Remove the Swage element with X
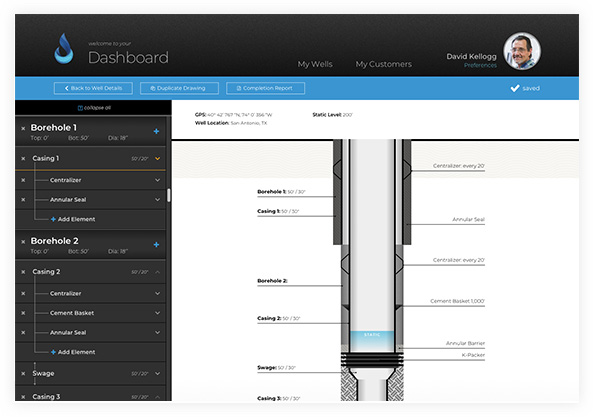 click(23, 374)
